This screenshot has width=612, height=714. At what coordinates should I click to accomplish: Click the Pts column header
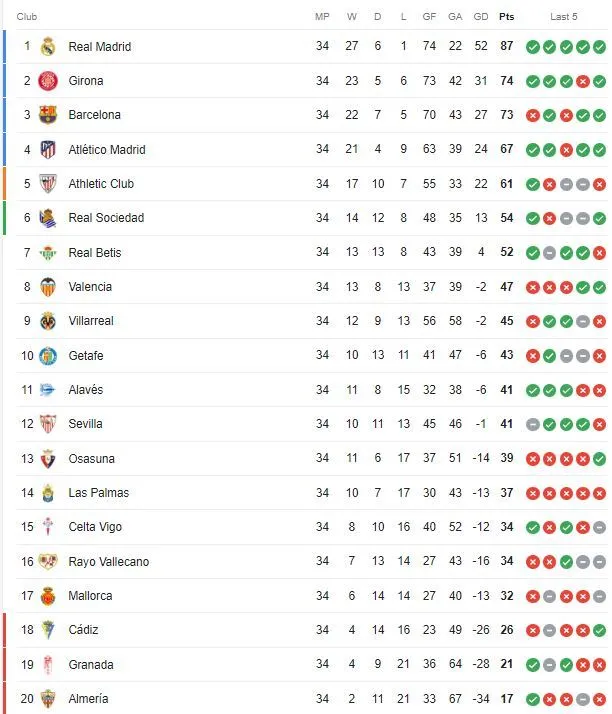(x=506, y=17)
